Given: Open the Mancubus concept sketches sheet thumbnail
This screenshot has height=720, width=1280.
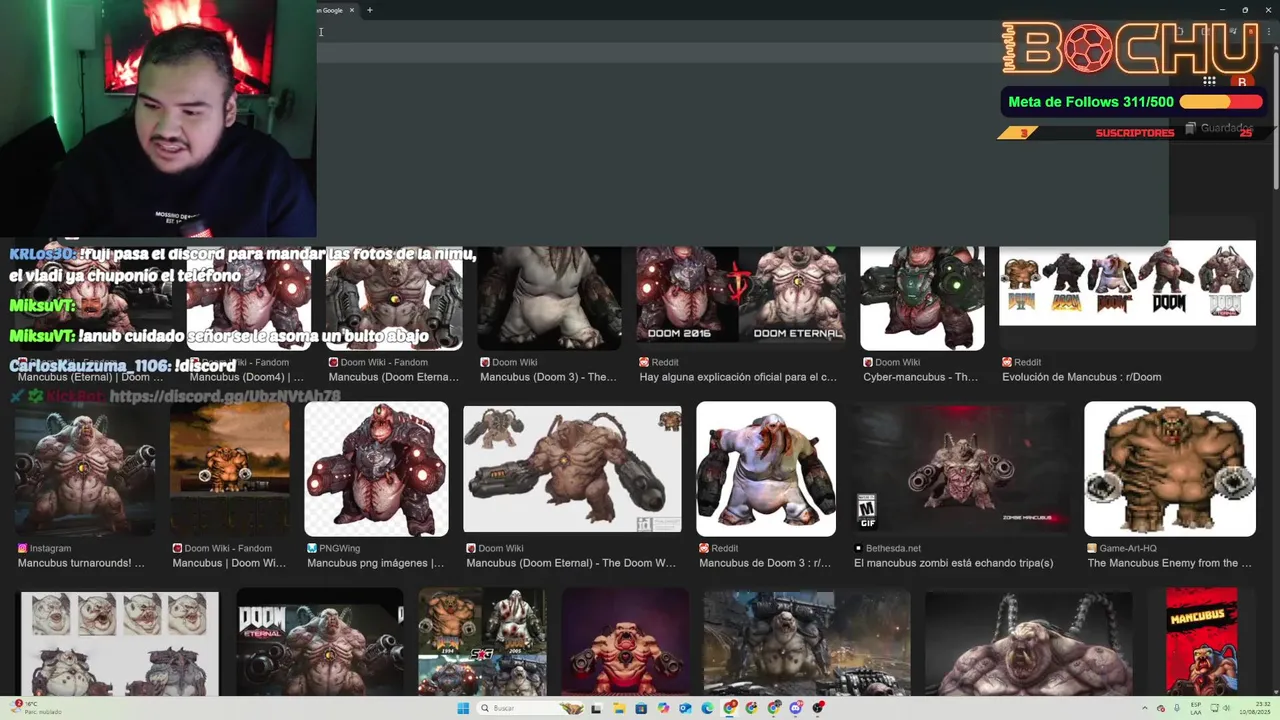Looking at the screenshot, I should click(x=119, y=643).
